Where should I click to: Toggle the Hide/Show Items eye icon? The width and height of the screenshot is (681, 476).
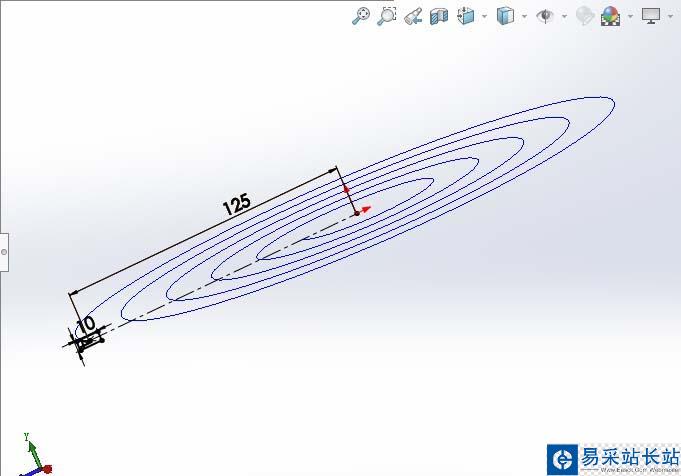[545, 16]
